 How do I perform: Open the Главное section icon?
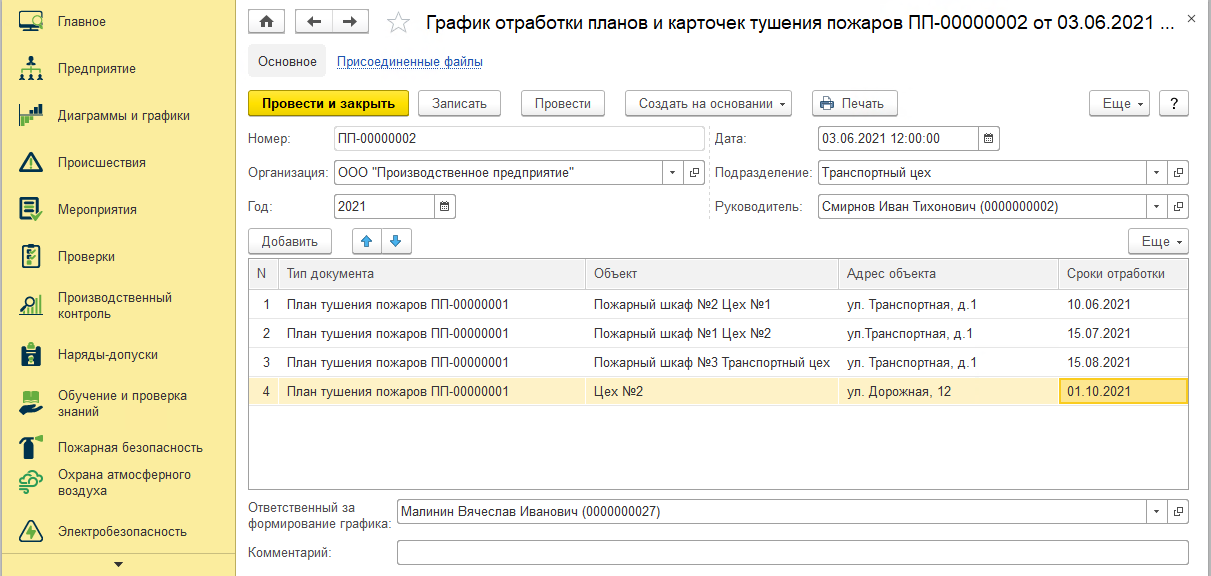31,21
